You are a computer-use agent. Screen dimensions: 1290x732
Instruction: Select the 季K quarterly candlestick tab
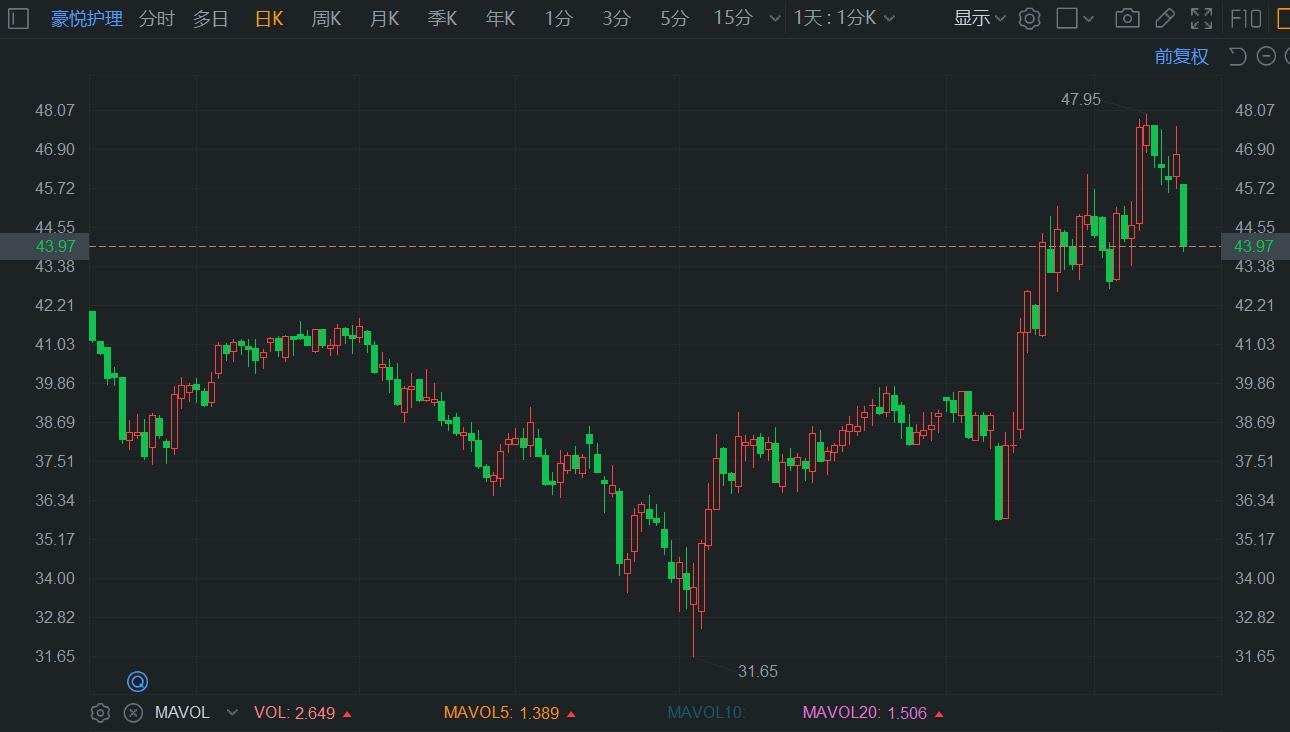pos(442,18)
